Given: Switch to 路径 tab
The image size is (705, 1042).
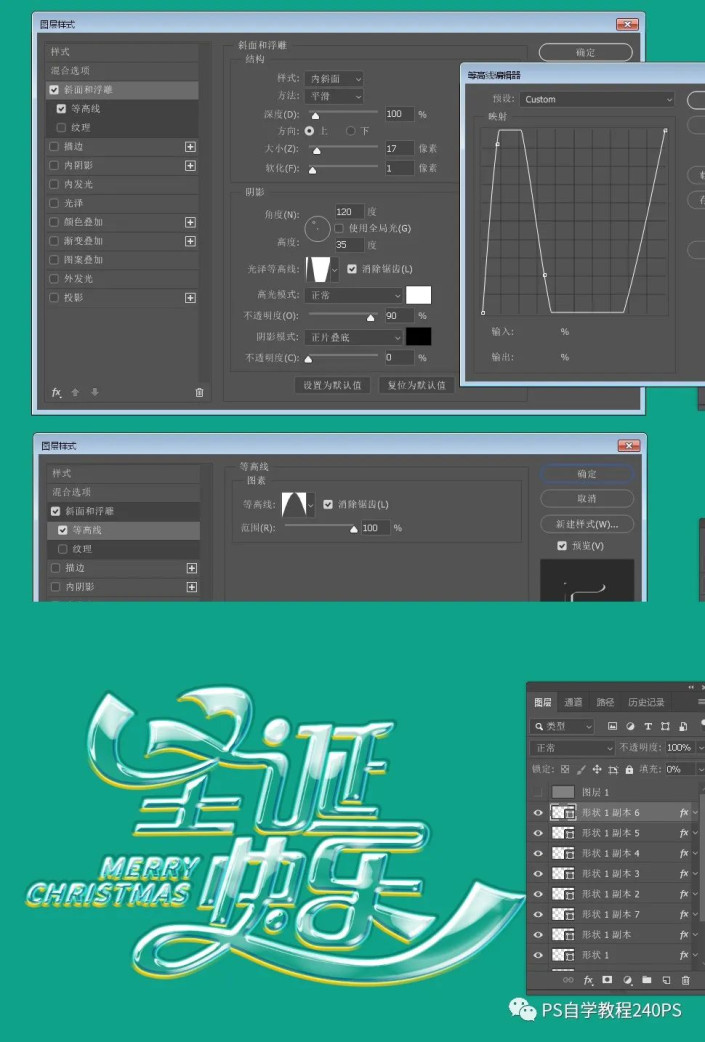Looking at the screenshot, I should tap(605, 702).
